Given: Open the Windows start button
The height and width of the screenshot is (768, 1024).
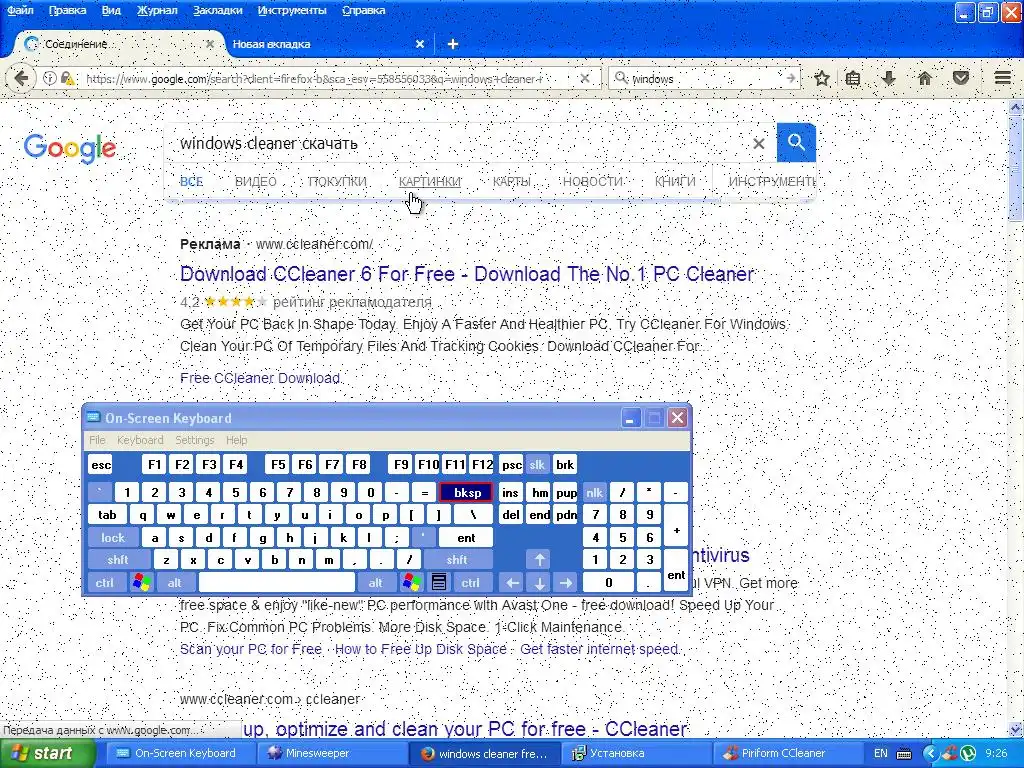Looking at the screenshot, I should point(47,754).
